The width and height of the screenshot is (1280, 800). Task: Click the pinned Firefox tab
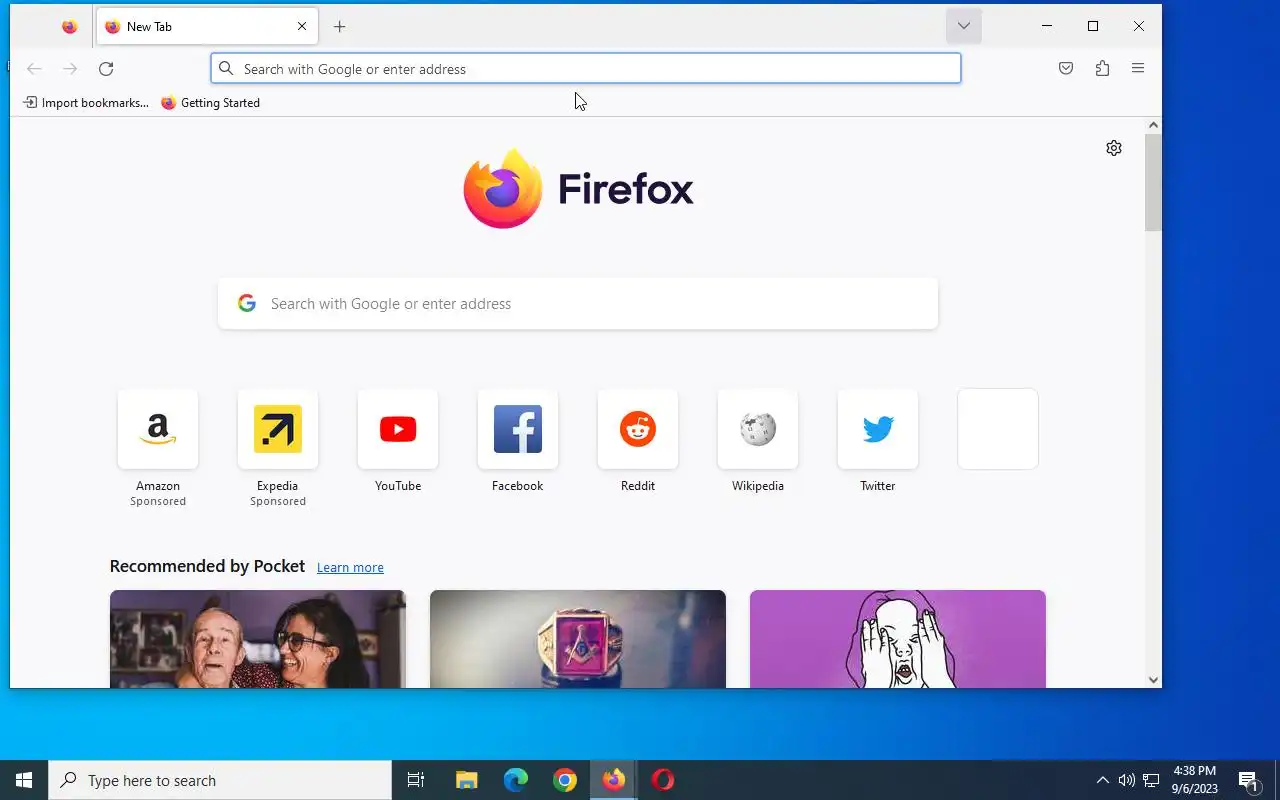[69, 27]
